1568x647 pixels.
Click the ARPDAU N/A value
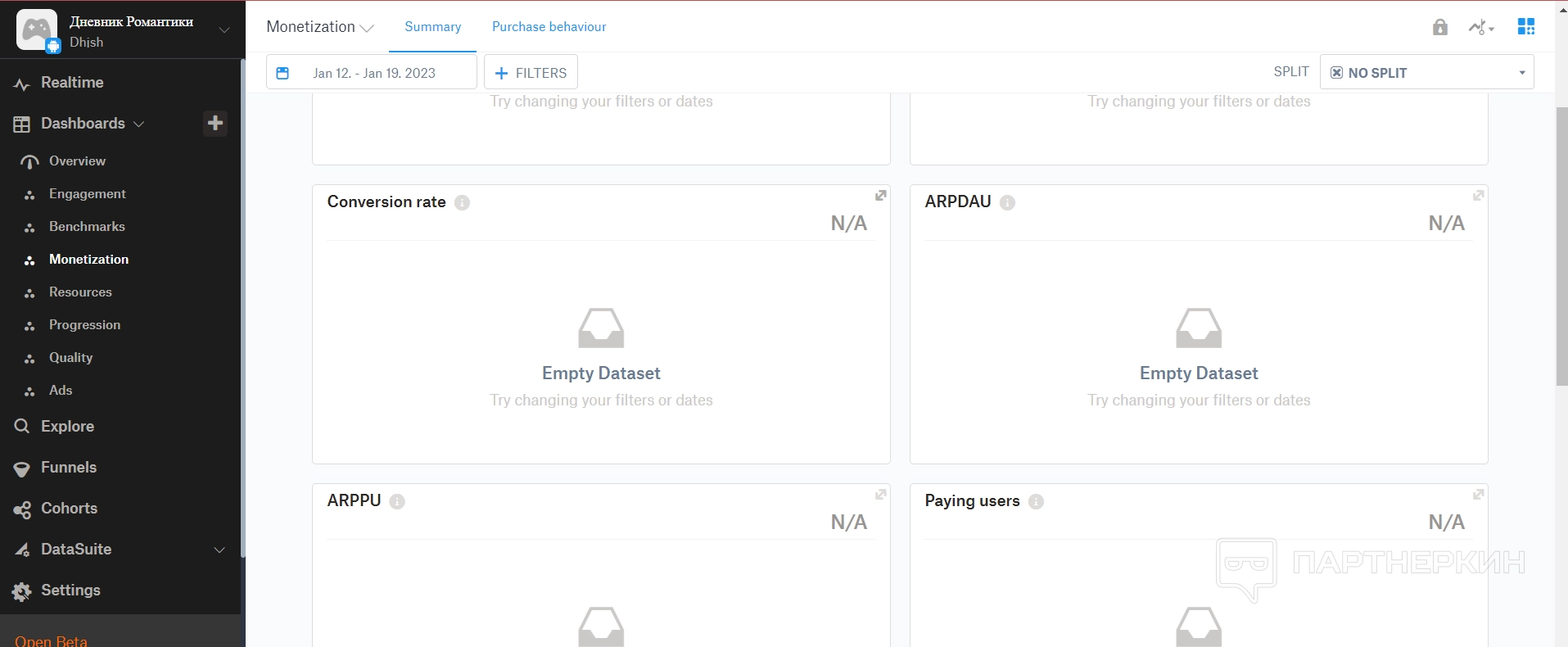(1446, 224)
